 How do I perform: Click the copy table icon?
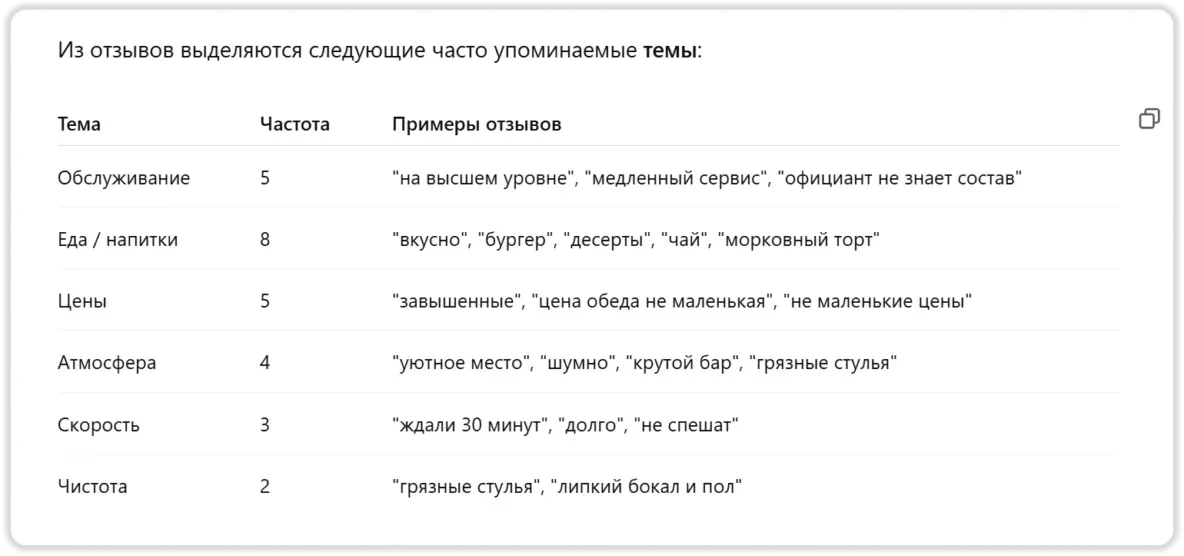1149,119
